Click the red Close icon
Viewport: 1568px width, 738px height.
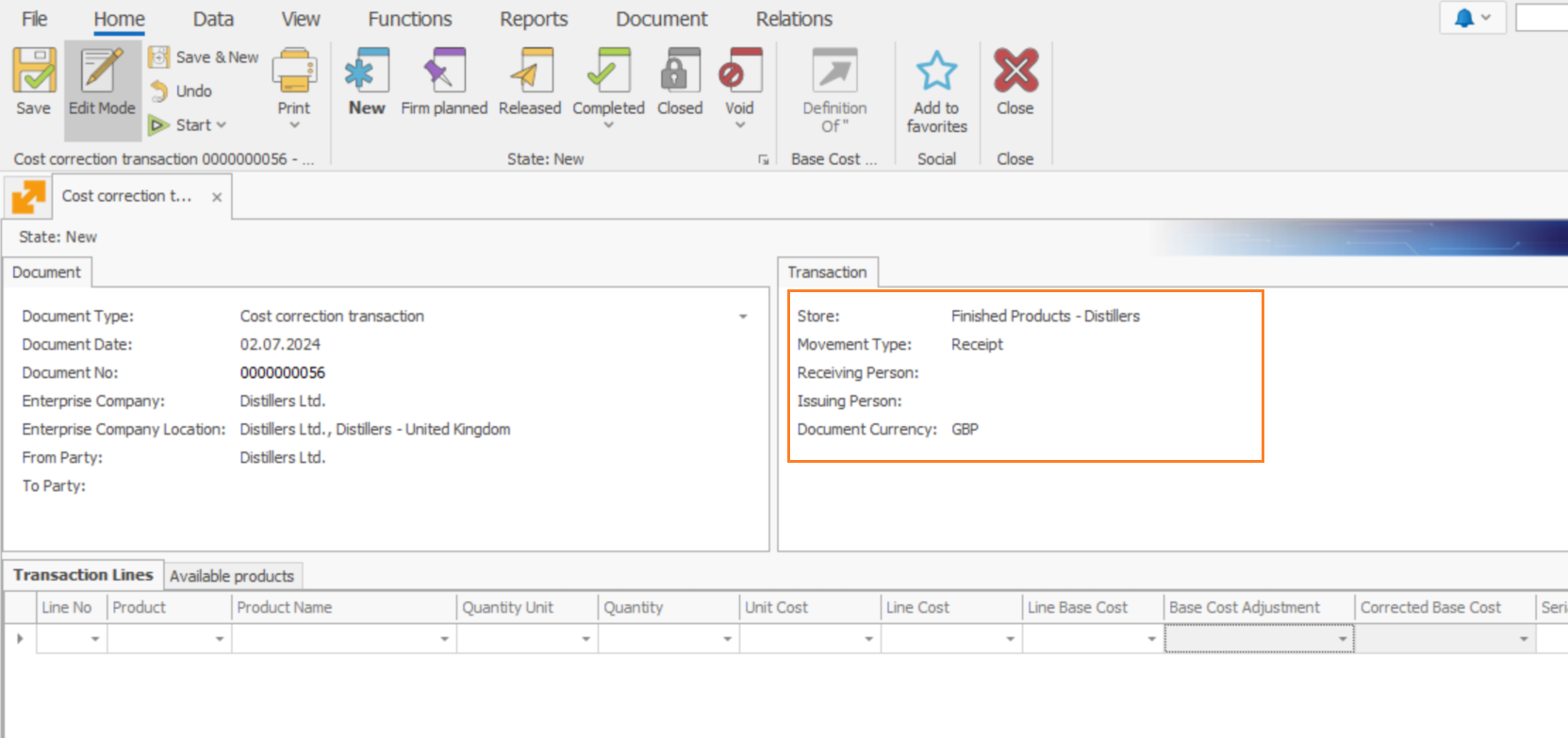point(1015,72)
